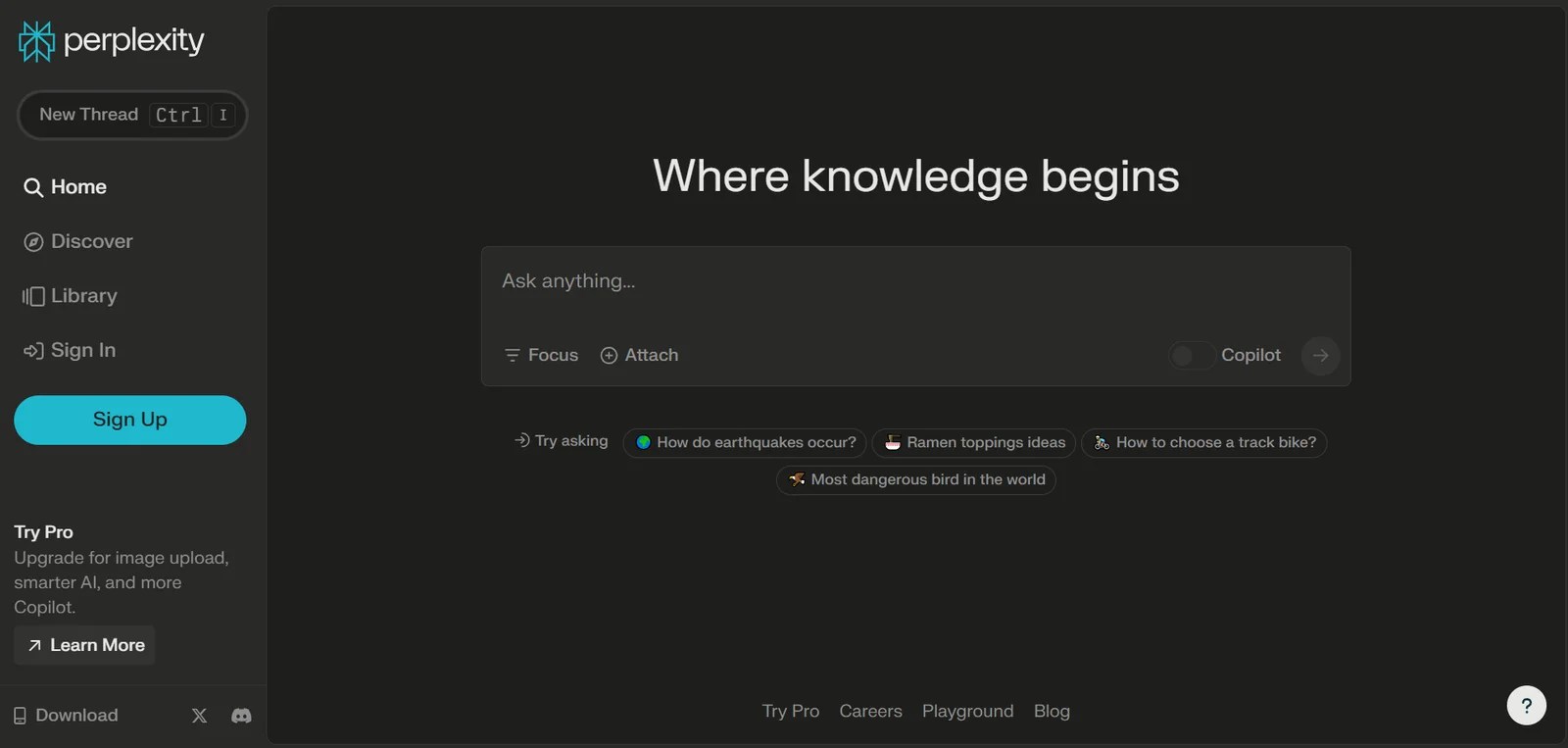Open the Try Pro footer link
1568x748 pixels.
tap(791, 711)
